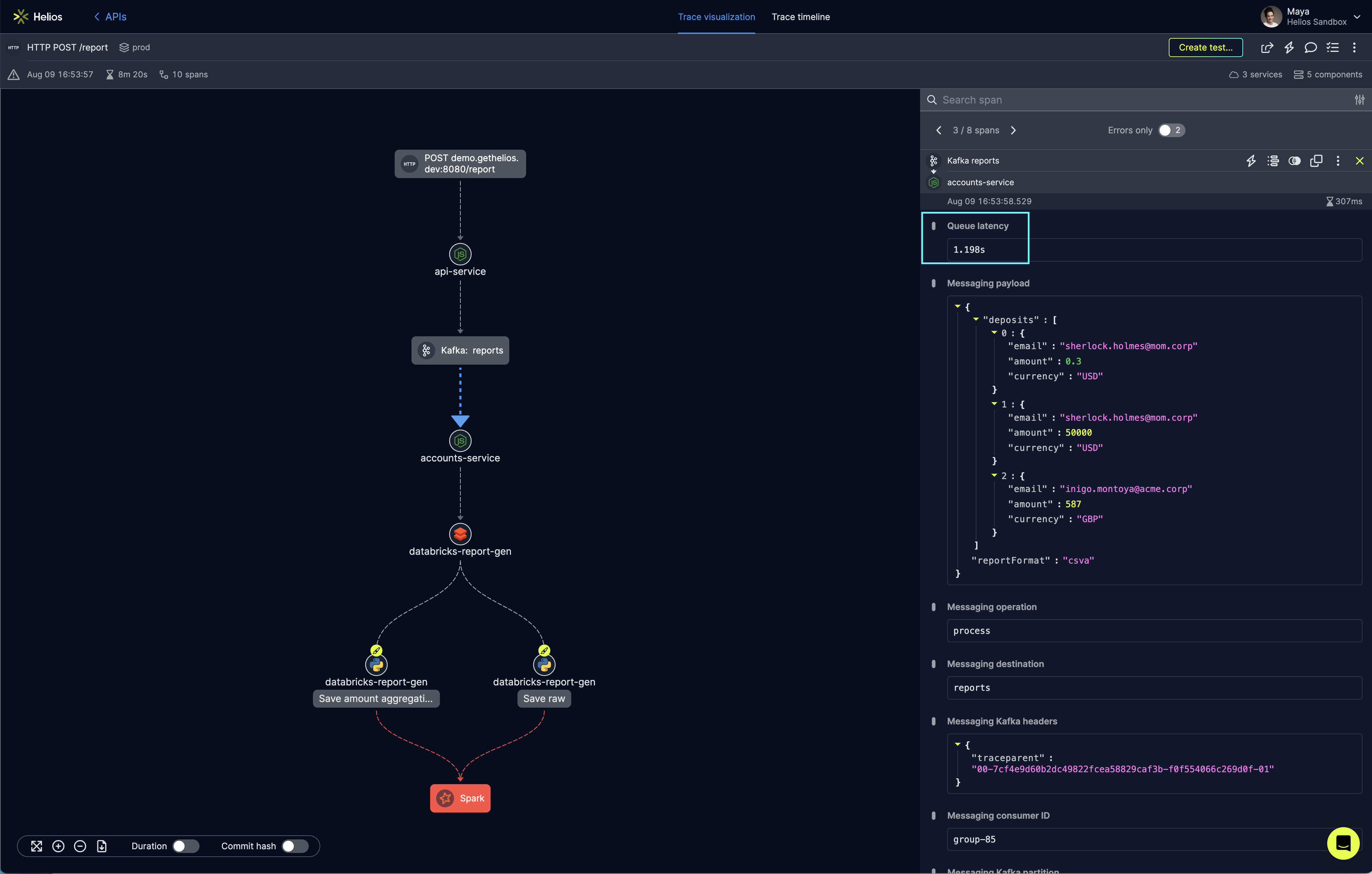Select the Trace visualization tab
Image resolution: width=1372 pixels, height=874 pixels.
tap(716, 17)
